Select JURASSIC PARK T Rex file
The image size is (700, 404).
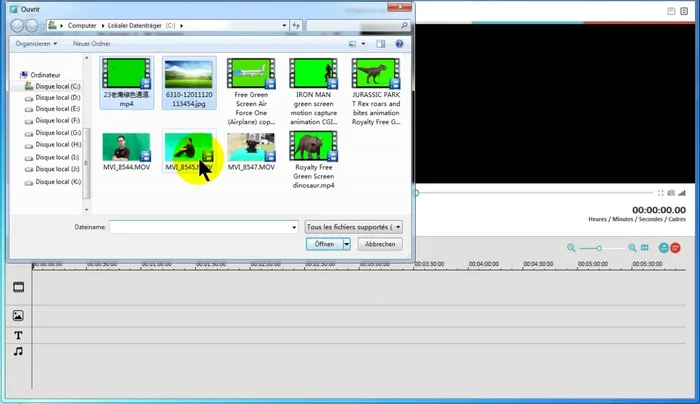point(376,92)
